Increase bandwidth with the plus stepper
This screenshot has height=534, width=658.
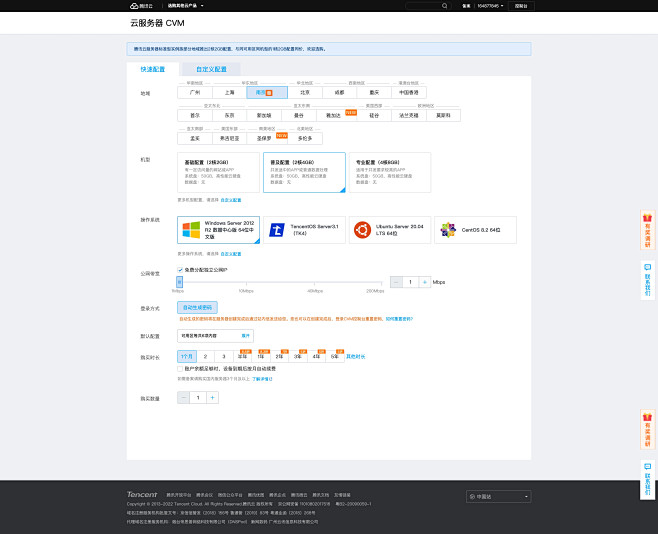[425, 282]
